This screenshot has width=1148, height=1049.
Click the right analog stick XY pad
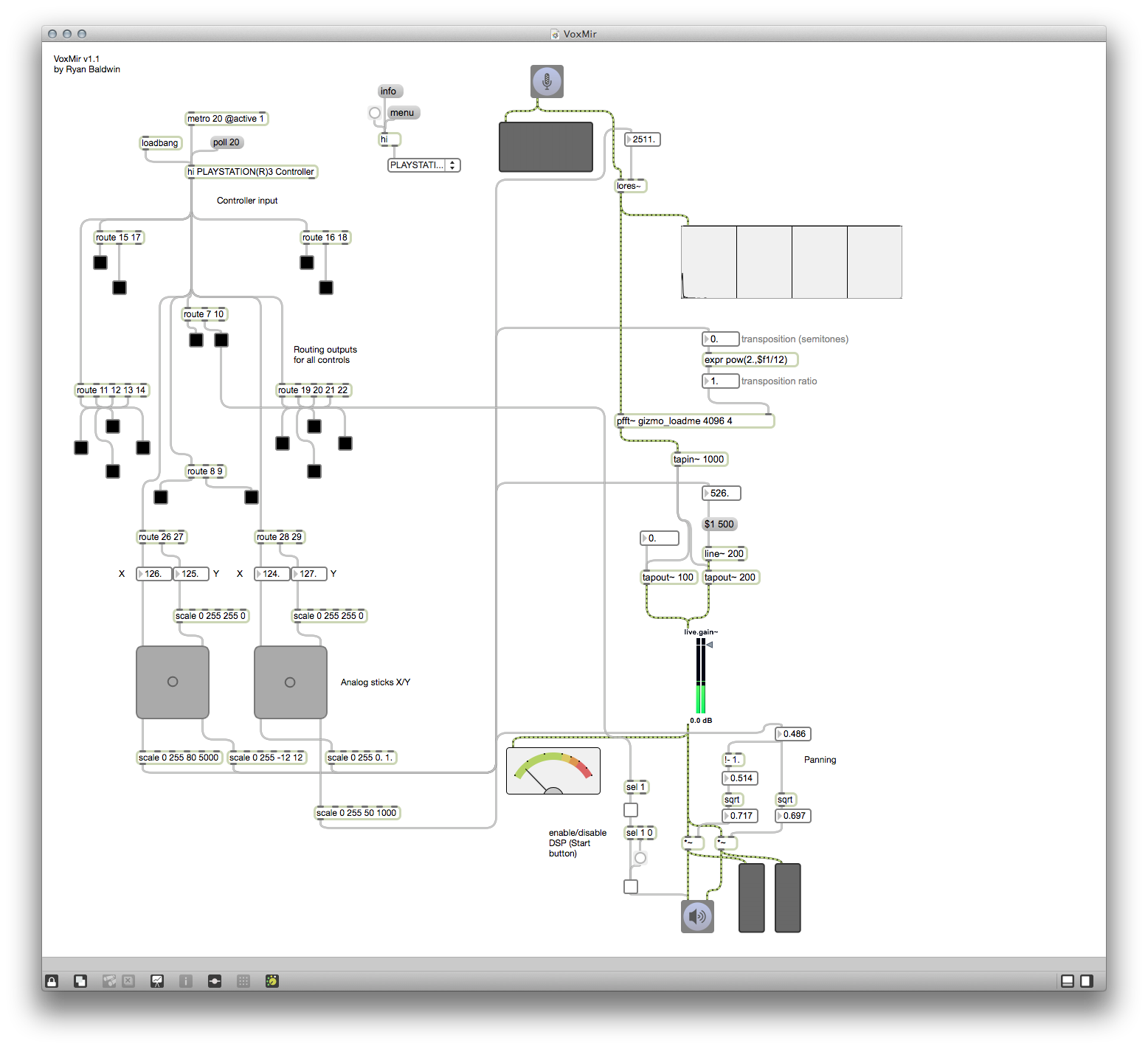[x=291, y=682]
